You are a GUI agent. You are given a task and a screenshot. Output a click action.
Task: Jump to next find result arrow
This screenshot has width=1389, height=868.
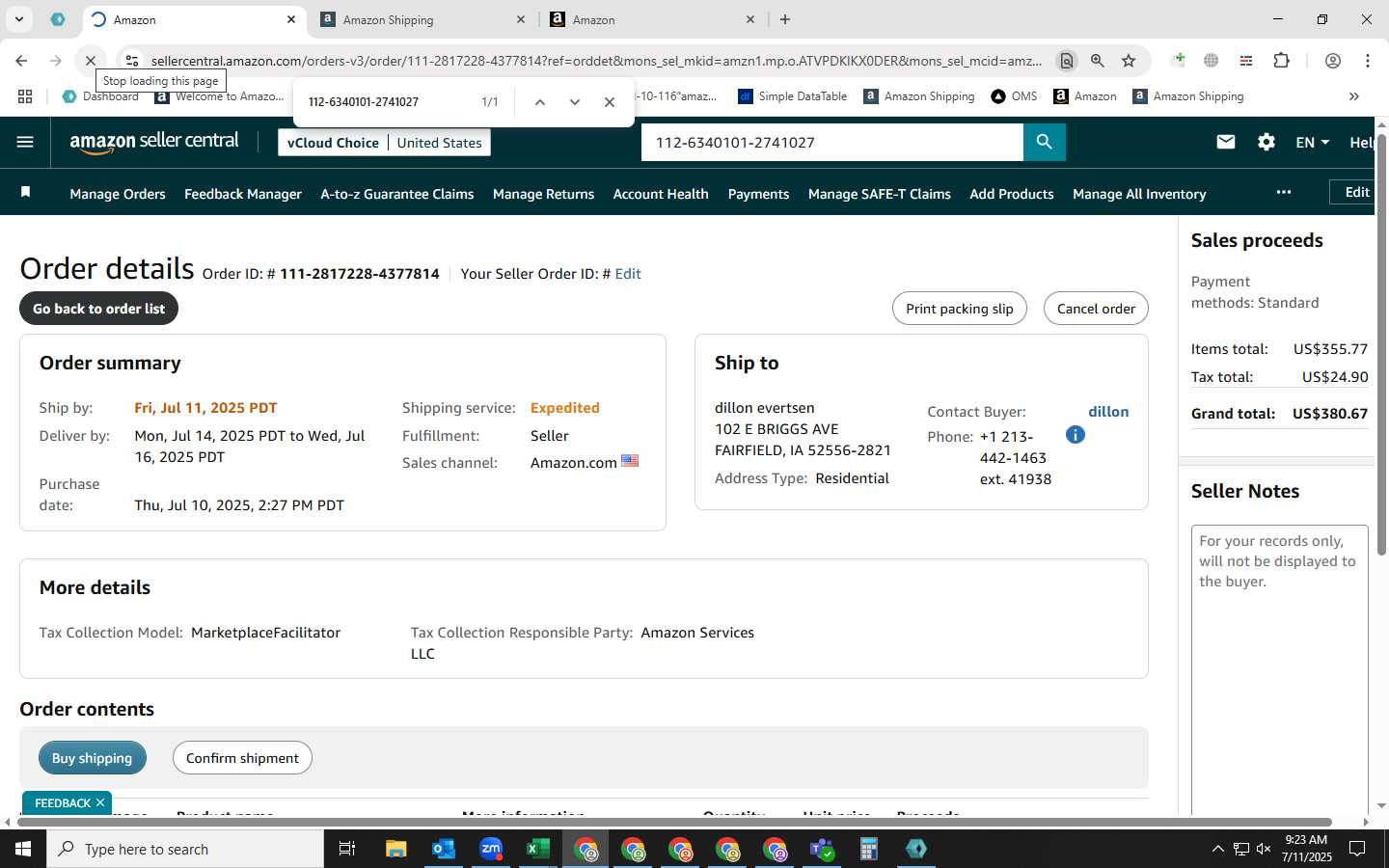pos(575,101)
